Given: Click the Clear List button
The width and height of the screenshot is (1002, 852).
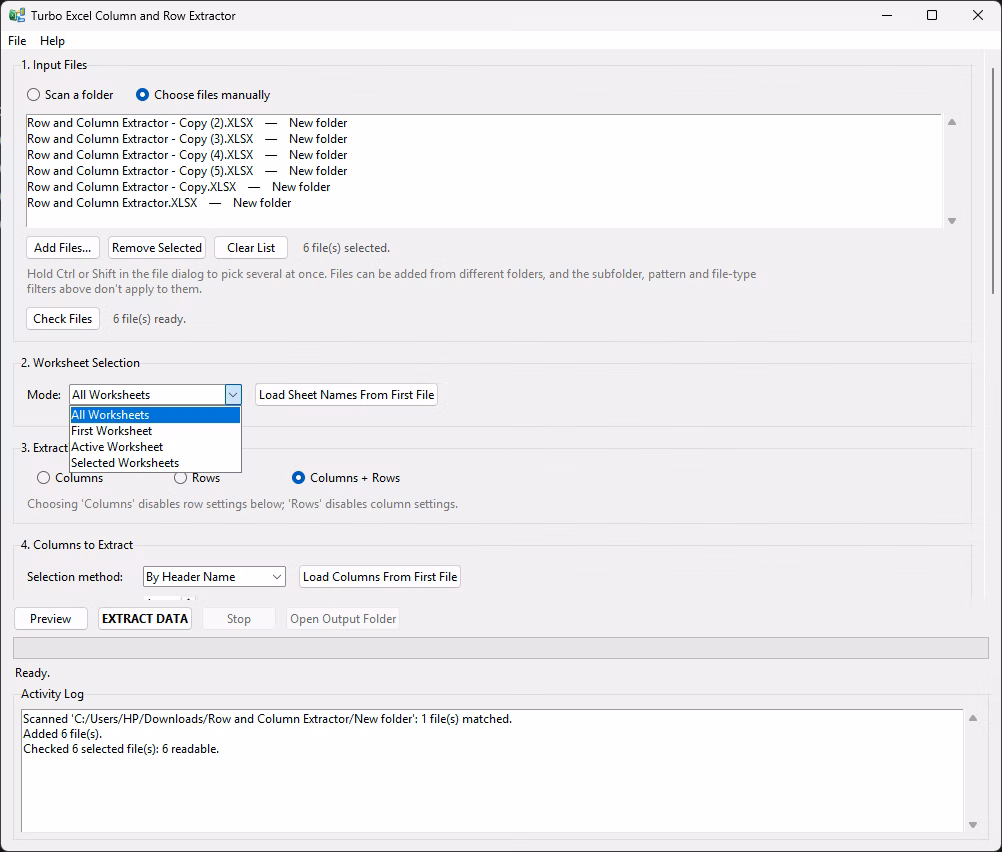Looking at the screenshot, I should (251, 248).
